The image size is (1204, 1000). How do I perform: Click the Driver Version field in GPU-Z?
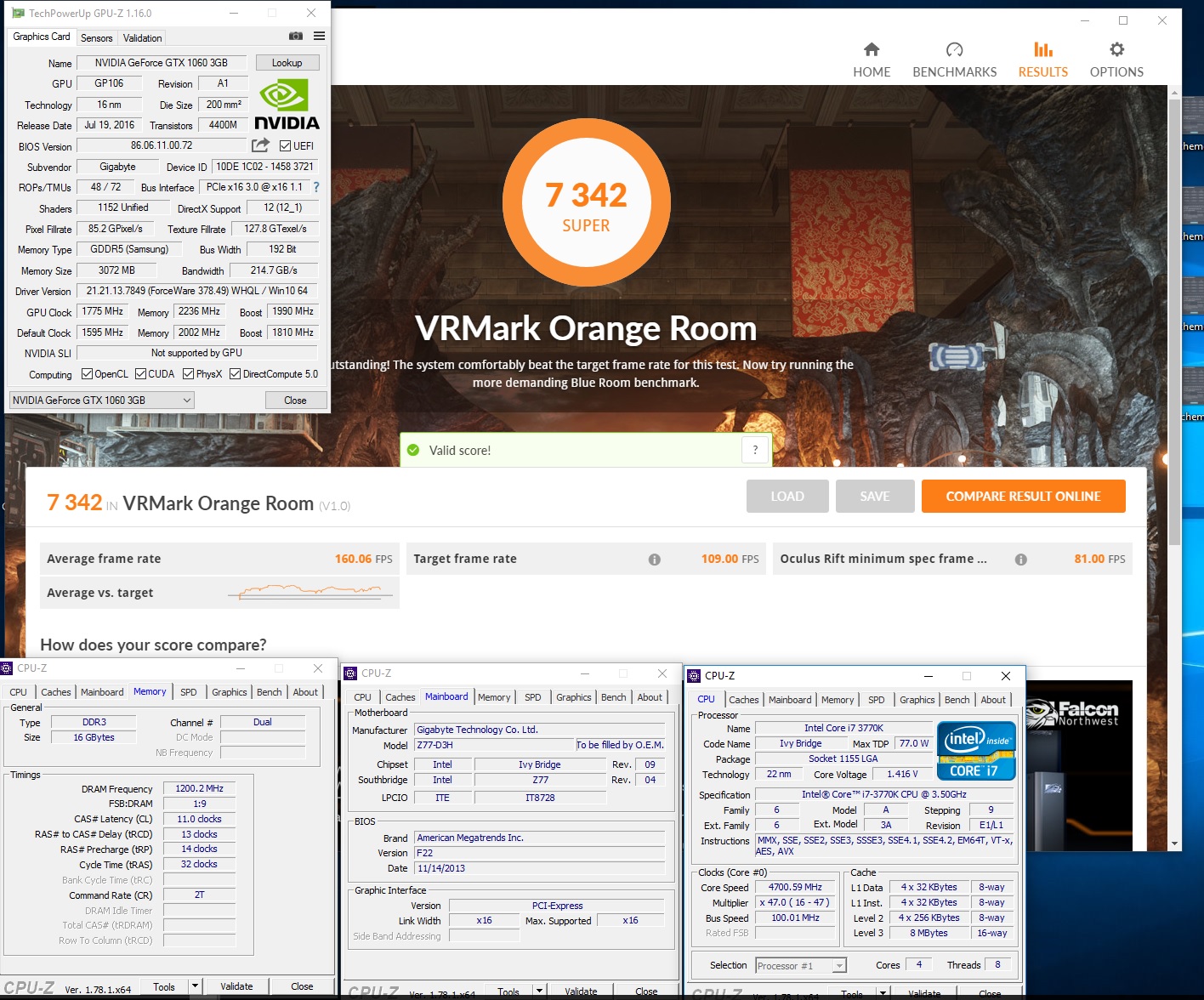pyautogui.click(x=196, y=291)
